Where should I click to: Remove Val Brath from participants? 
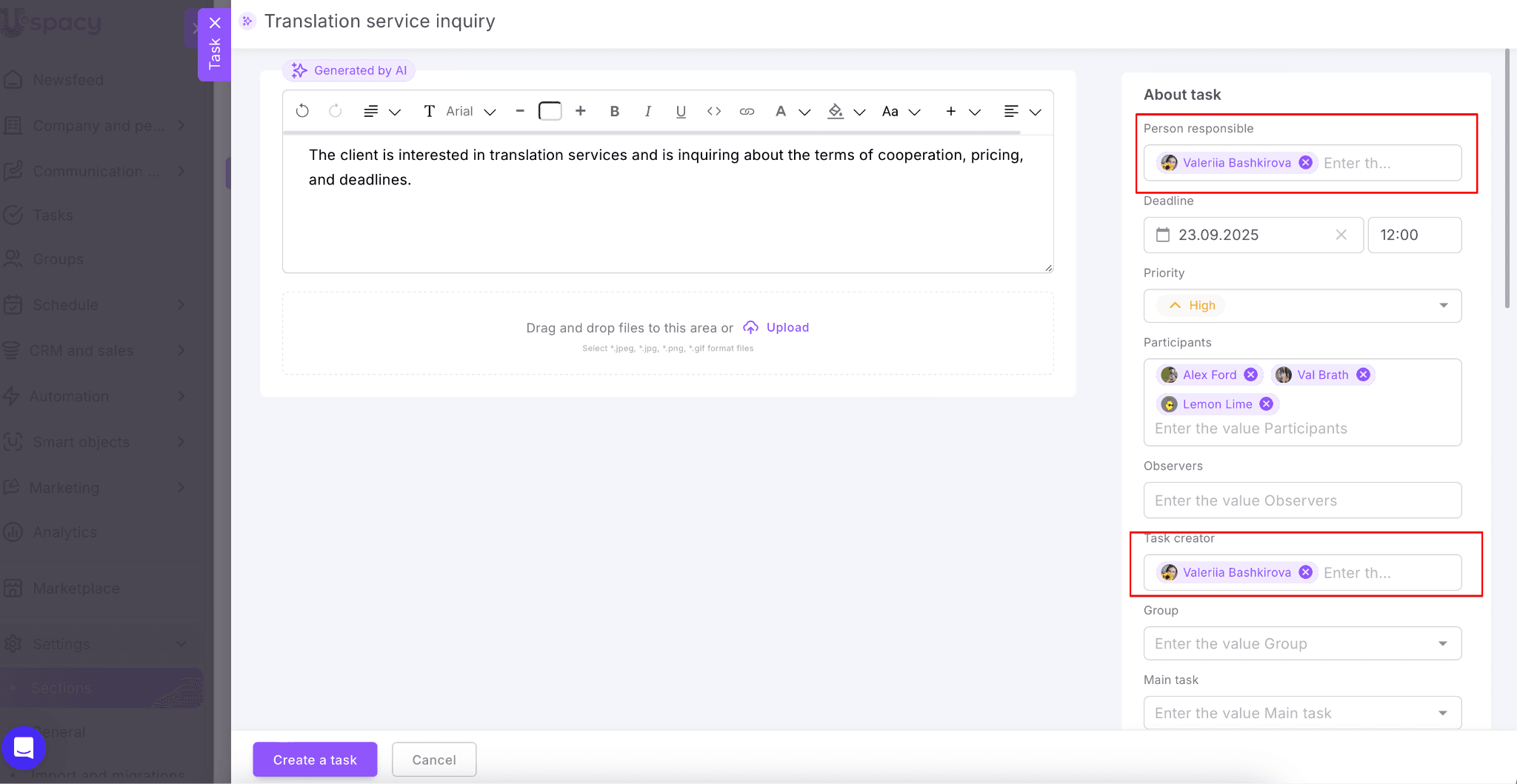coord(1363,375)
